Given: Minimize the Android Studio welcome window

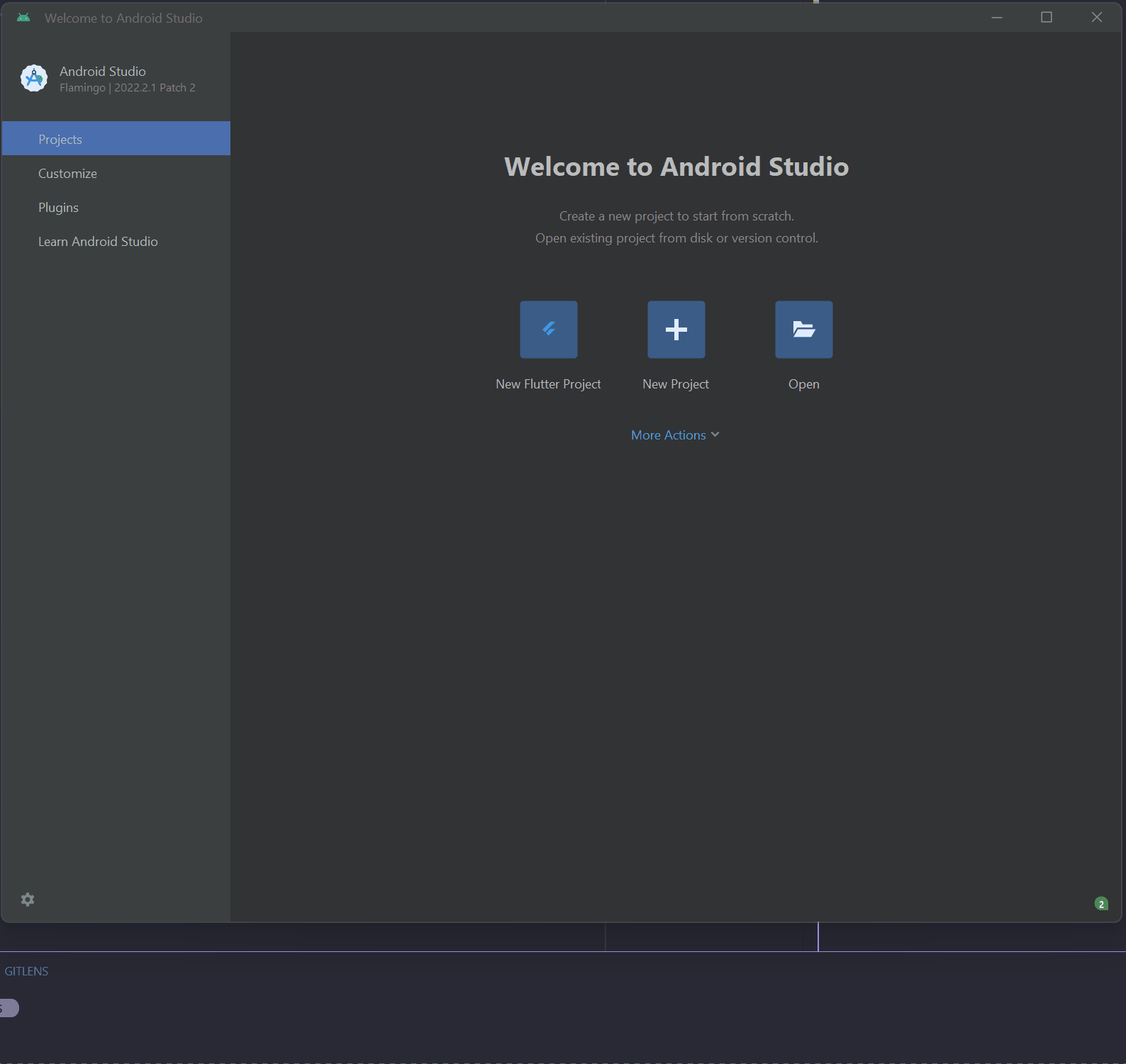Looking at the screenshot, I should pyautogui.click(x=996, y=18).
